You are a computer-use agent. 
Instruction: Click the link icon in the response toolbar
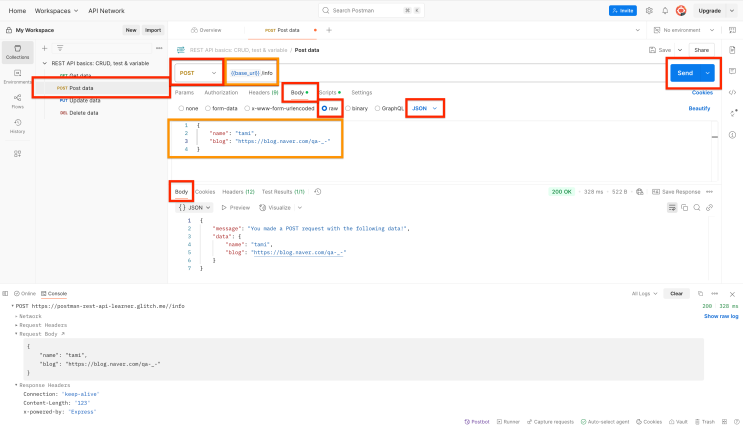click(x=709, y=208)
